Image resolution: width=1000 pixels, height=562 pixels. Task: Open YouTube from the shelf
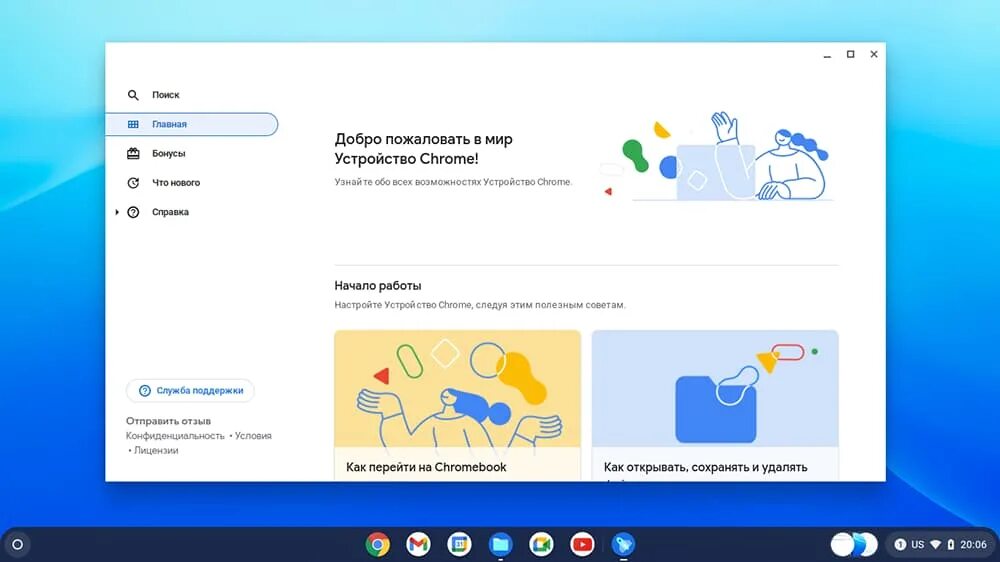[x=582, y=544]
